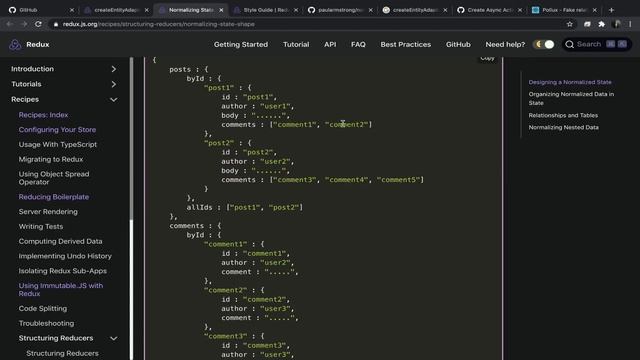
Task: Open Recipes: Index in the sidebar
Action: [x=43, y=115]
